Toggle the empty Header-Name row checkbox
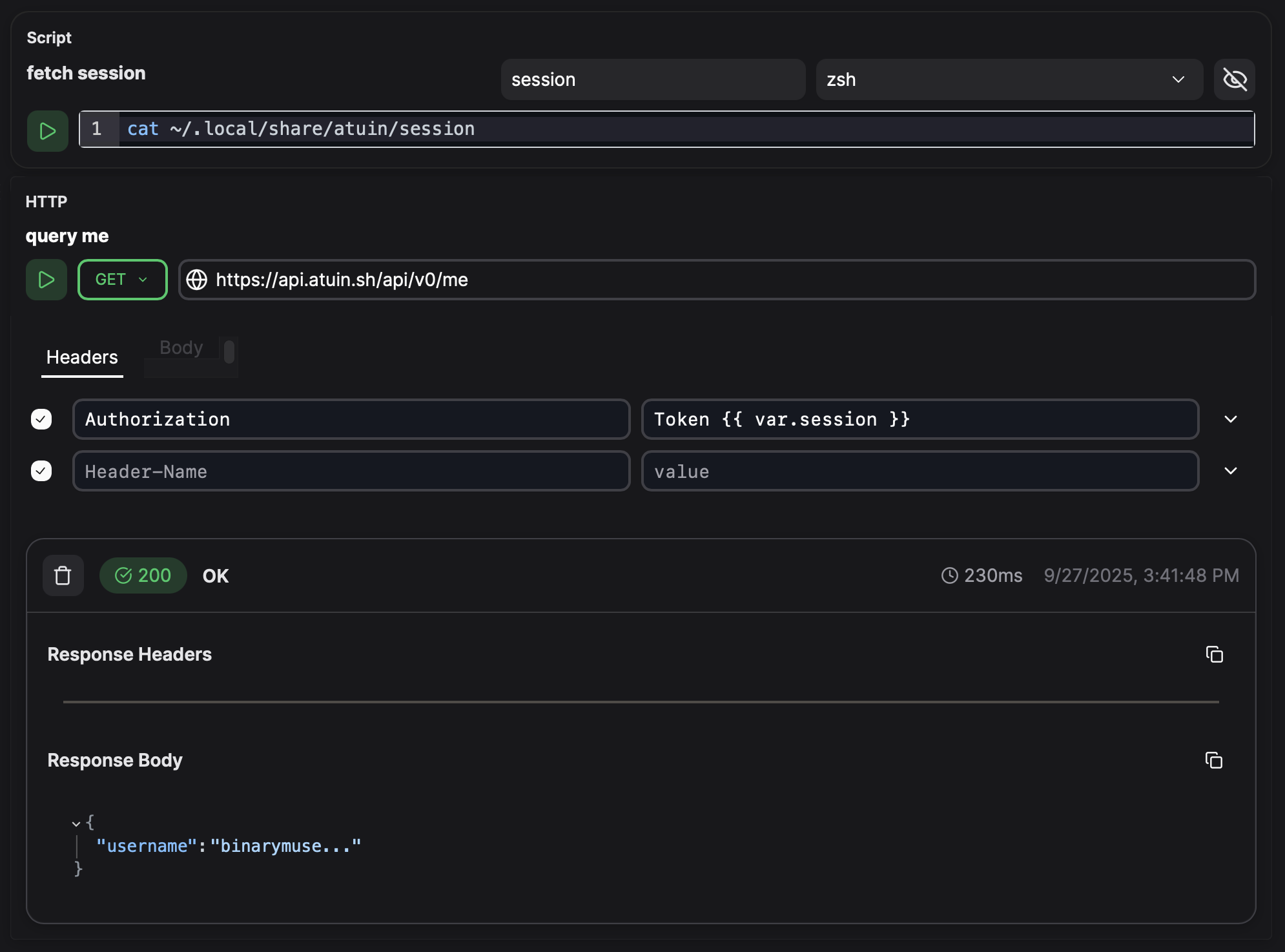The image size is (1285, 952). tap(41, 471)
